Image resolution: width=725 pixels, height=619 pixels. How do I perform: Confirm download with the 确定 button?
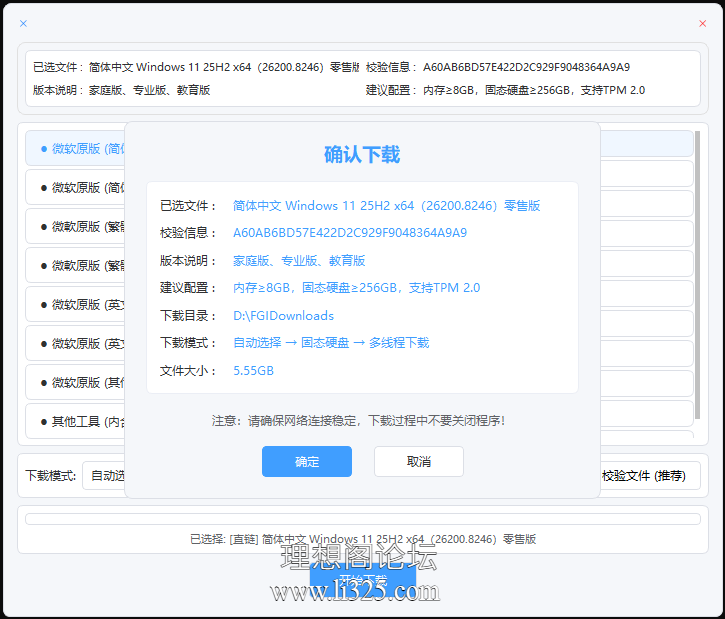click(x=307, y=461)
